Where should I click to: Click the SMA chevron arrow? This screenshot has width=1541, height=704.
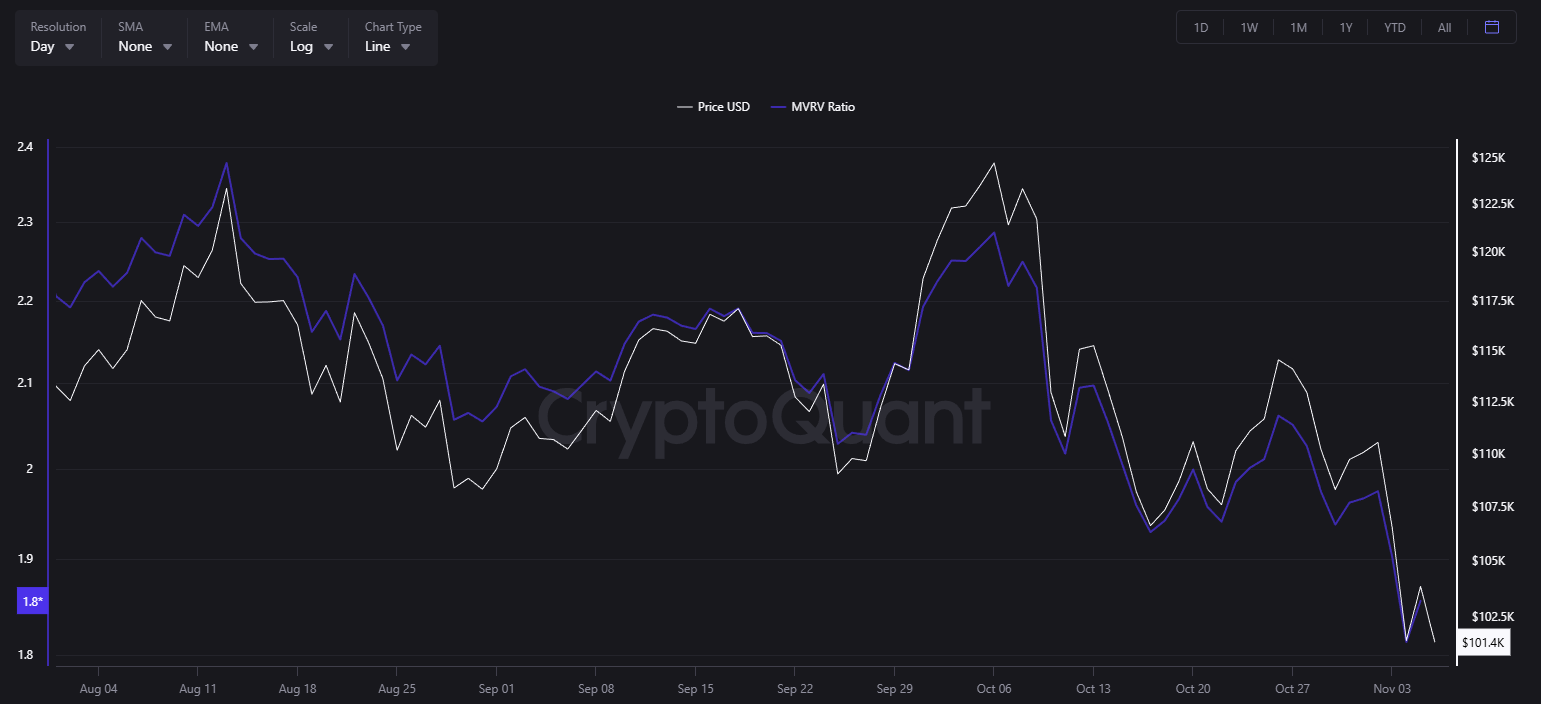tap(167, 46)
